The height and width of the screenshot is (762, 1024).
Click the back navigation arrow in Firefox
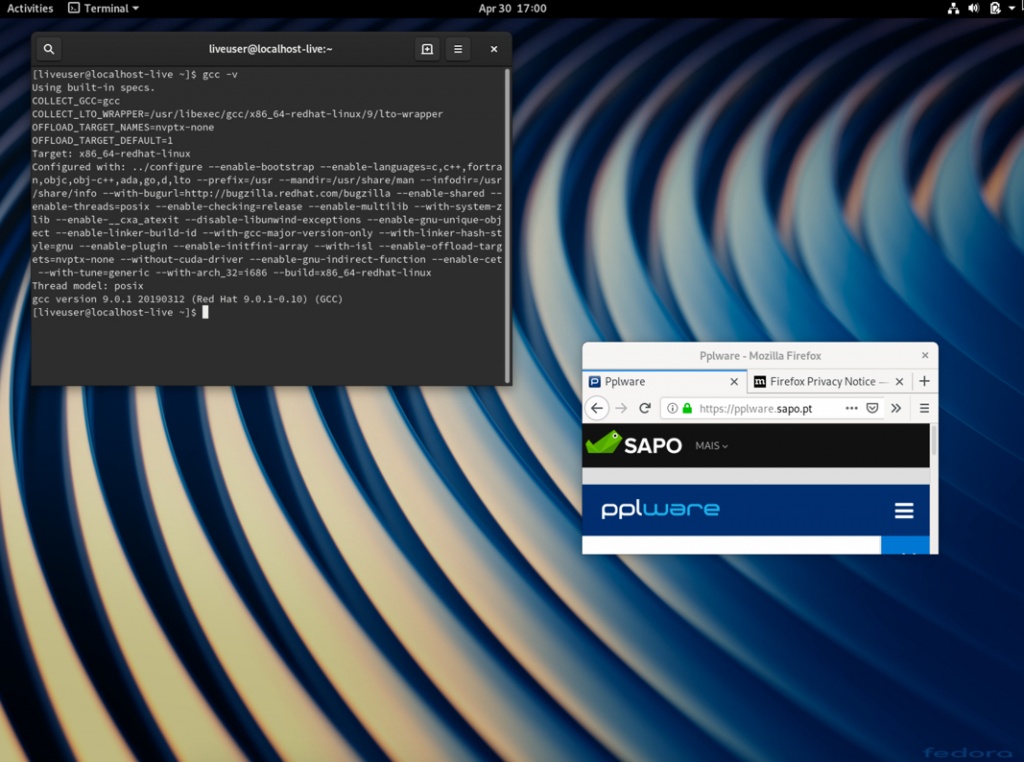tap(596, 408)
